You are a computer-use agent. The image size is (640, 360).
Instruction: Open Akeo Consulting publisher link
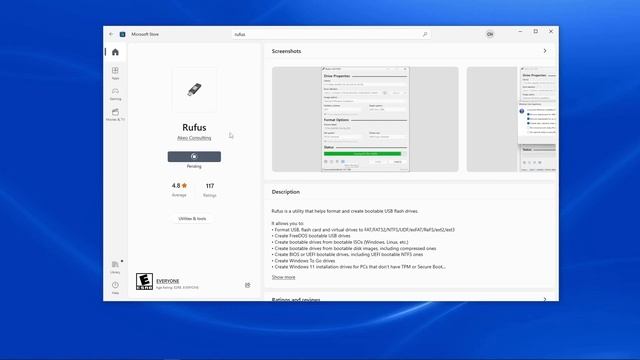[x=194, y=138]
